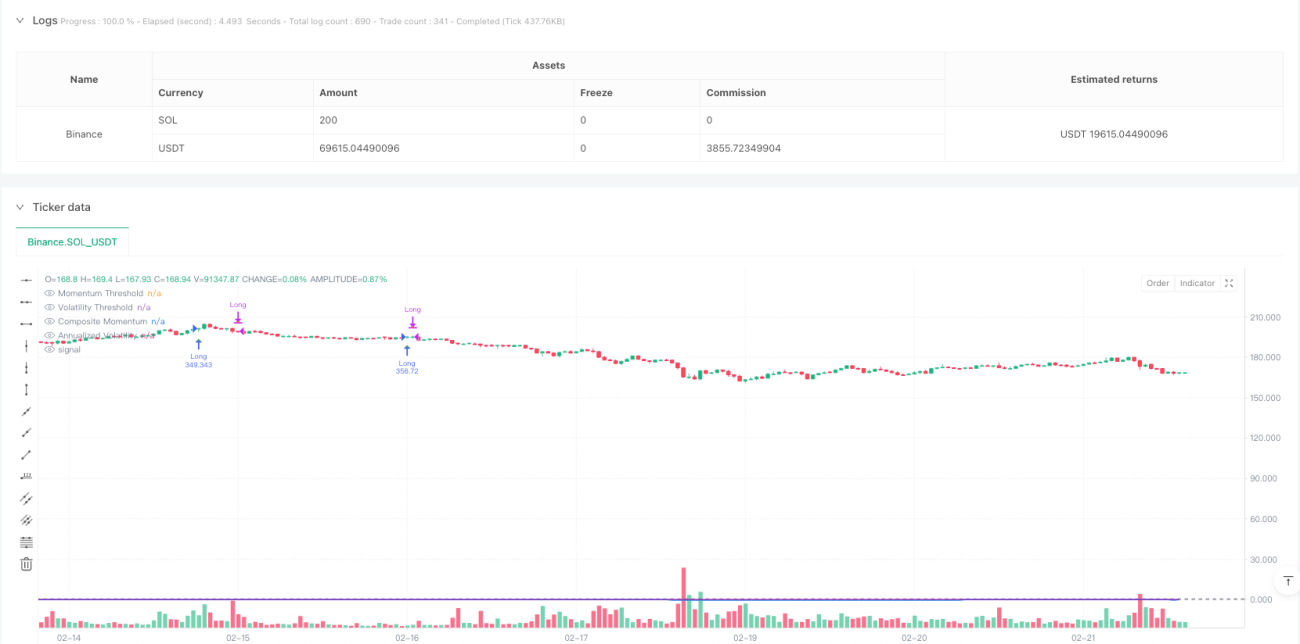Switch to the Binance.SOL_USDT tab
Screen dimensions: 1300x644
click(x=72, y=242)
